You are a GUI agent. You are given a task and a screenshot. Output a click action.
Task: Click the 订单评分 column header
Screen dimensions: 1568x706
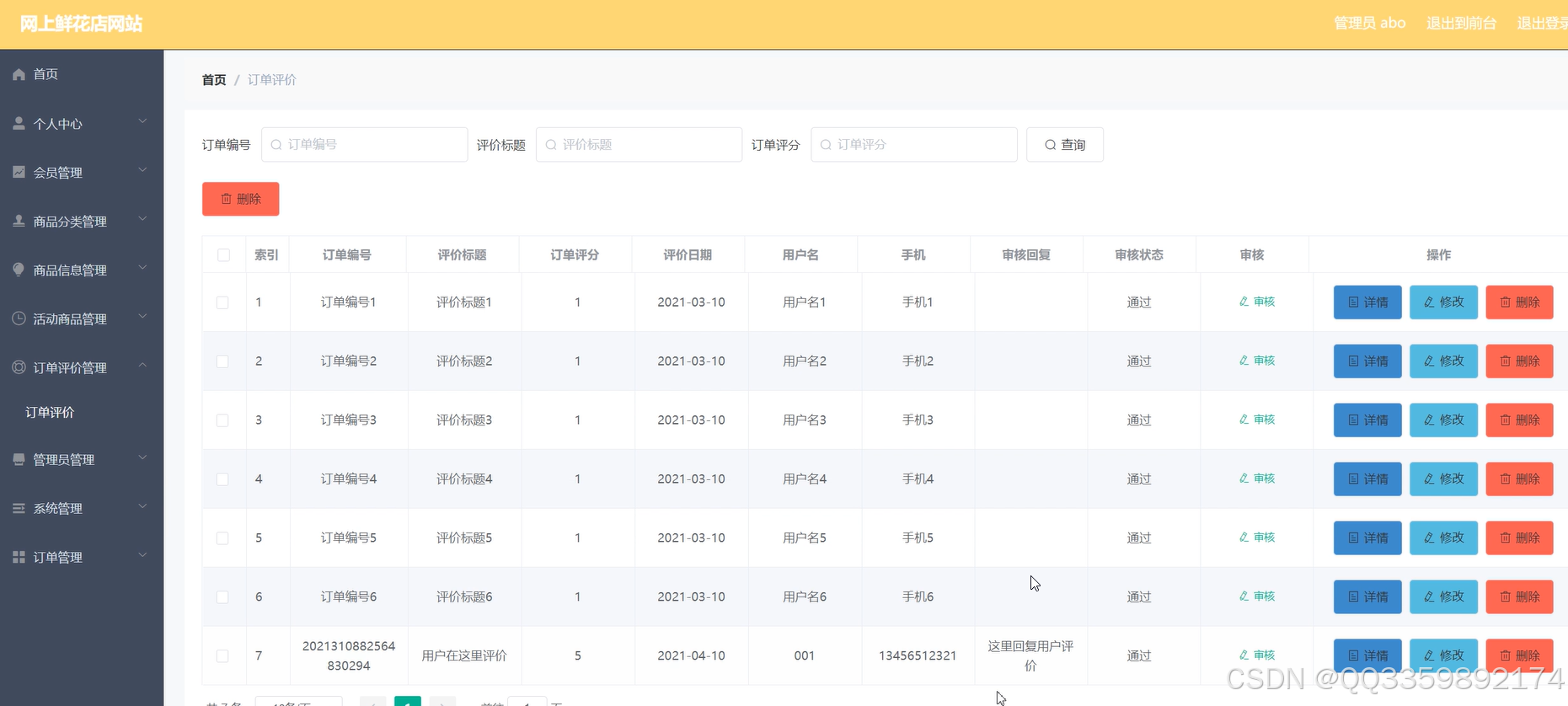tap(575, 255)
